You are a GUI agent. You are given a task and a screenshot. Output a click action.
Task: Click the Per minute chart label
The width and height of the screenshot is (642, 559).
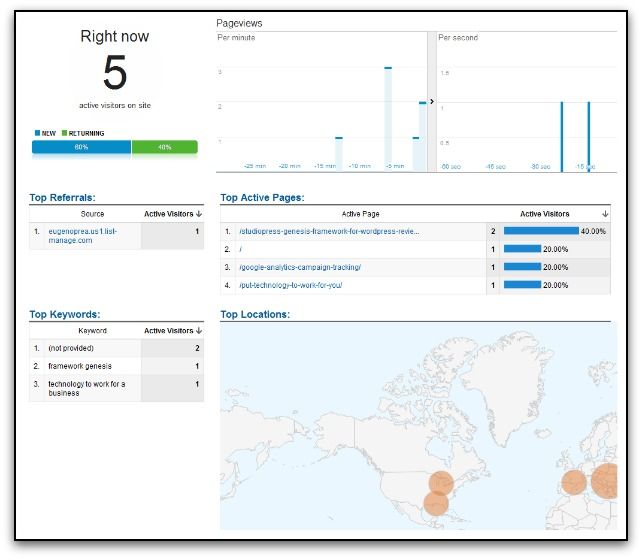[236, 38]
